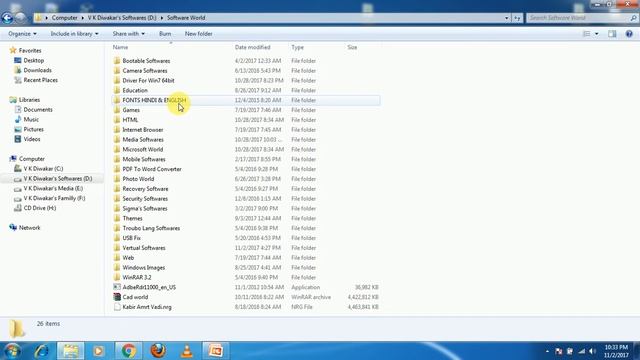Select the WinRAR 3.2 folder icon

(117, 277)
